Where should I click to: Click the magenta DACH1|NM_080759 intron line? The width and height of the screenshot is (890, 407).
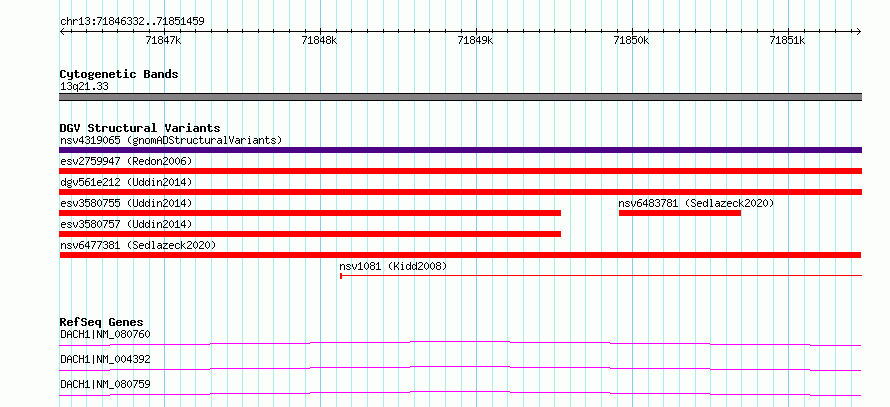[x=460, y=393]
